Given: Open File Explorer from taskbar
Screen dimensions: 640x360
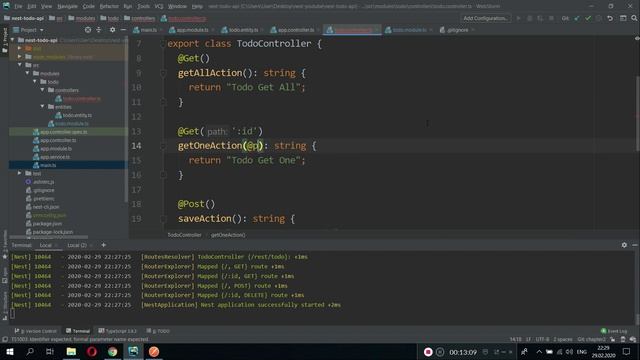Looking at the screenshot, I should [71, 351].
